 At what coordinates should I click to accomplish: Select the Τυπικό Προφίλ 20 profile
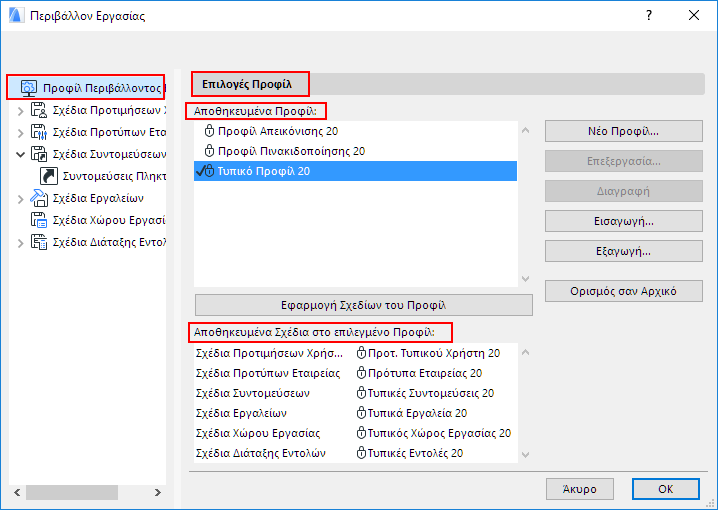tap(263, 171)
